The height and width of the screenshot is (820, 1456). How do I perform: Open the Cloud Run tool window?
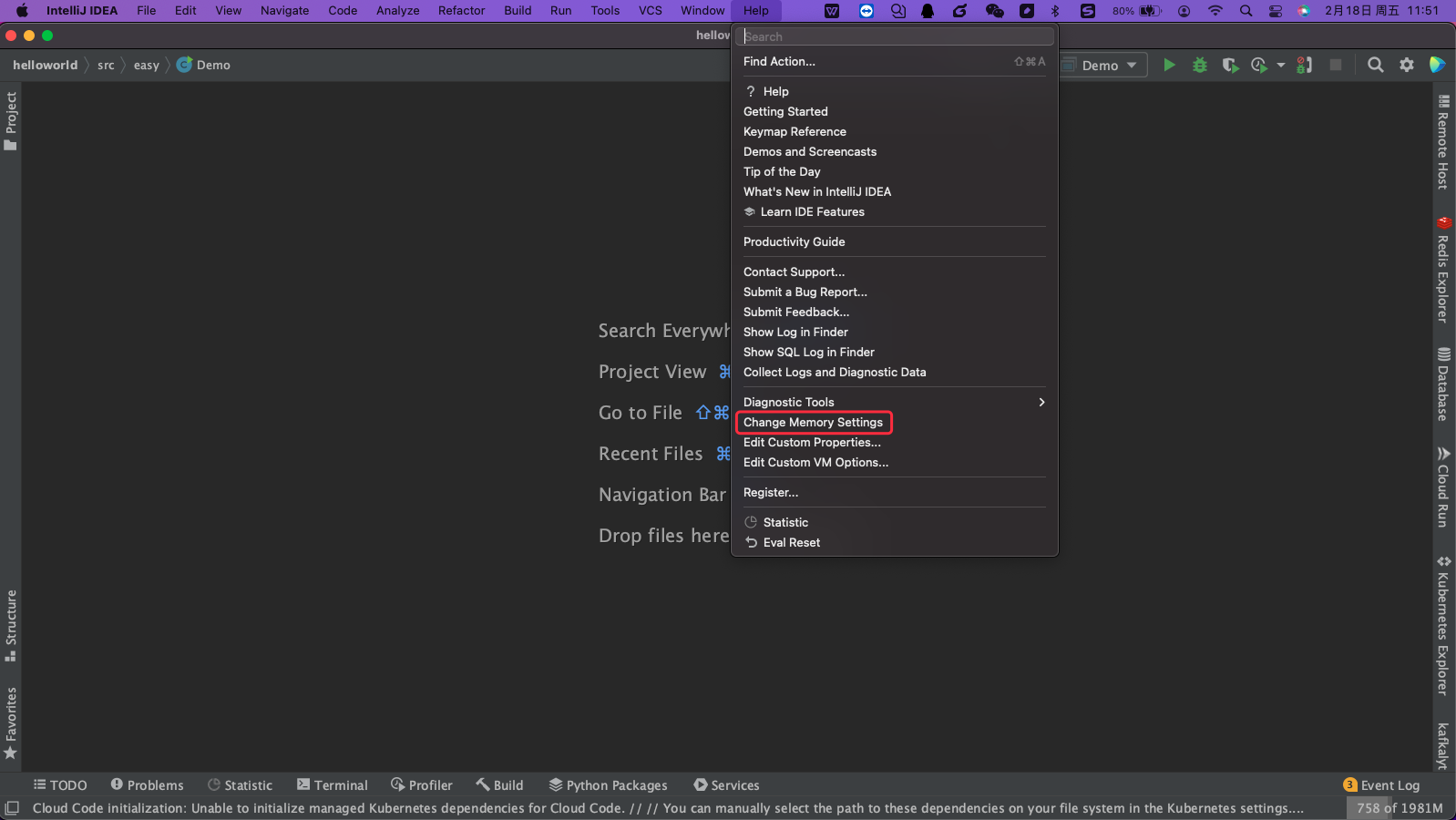[1444, 487]
